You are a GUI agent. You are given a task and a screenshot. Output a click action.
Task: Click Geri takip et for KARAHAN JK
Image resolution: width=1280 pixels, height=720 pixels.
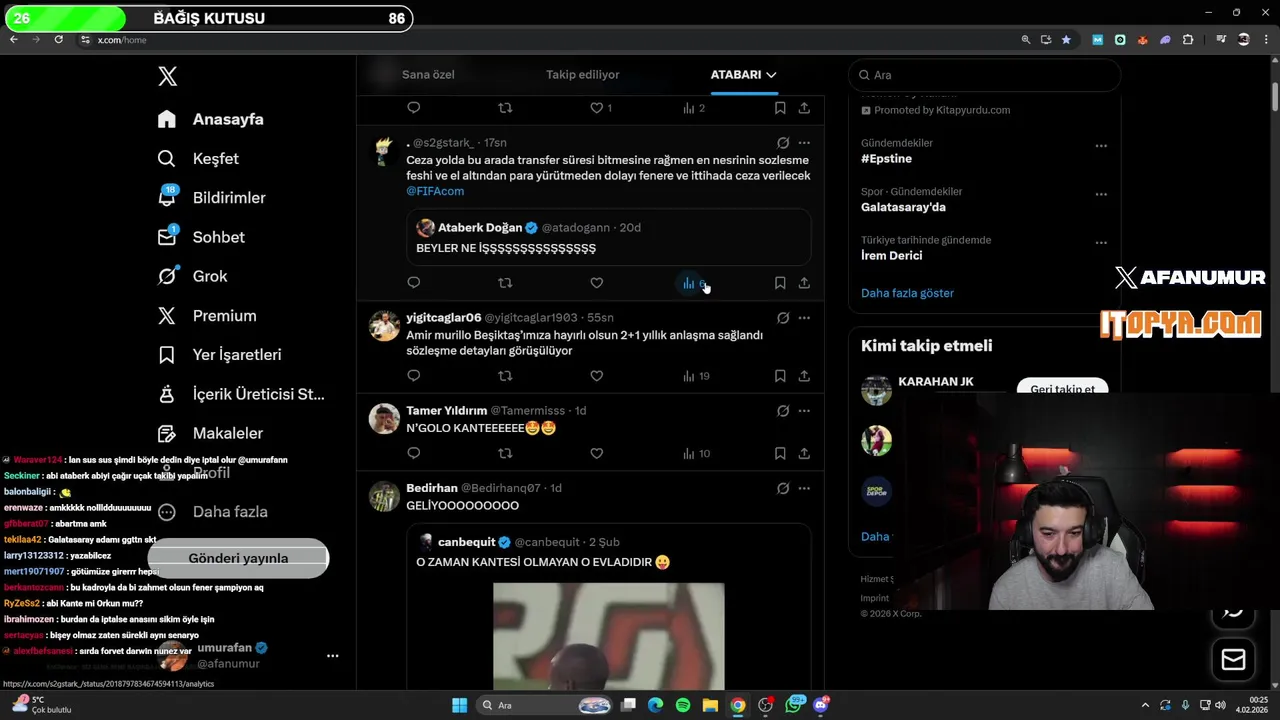pos(1062,389)
